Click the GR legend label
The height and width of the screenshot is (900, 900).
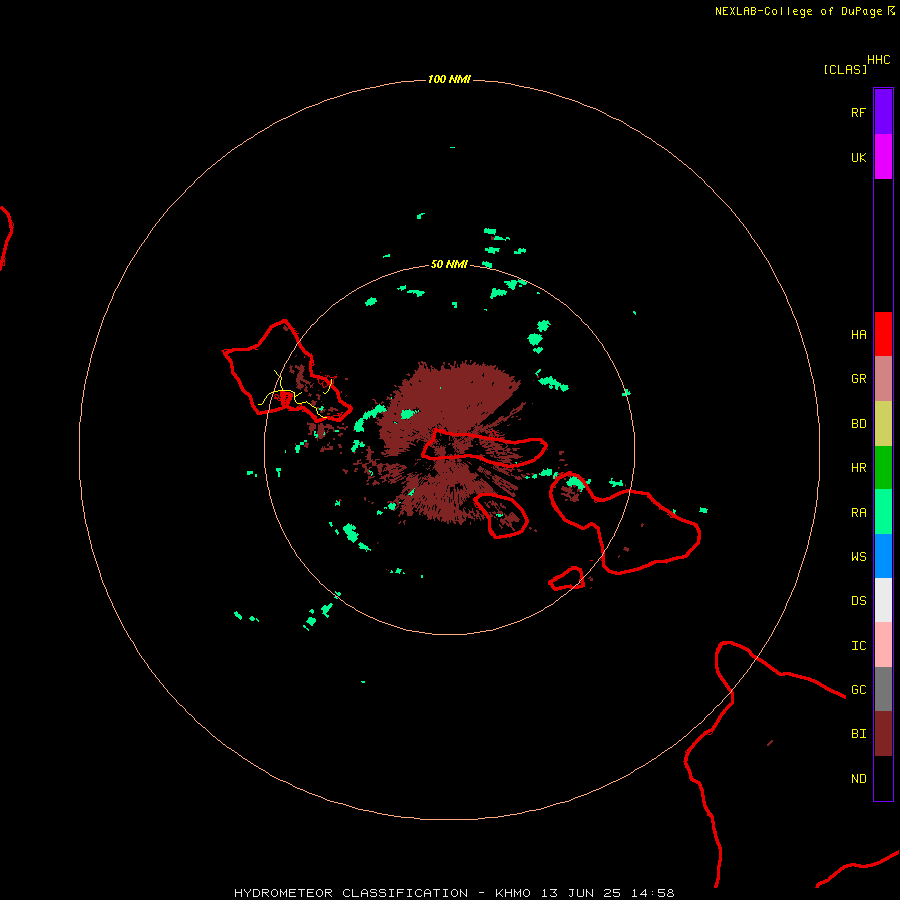[x=858, y=379]
